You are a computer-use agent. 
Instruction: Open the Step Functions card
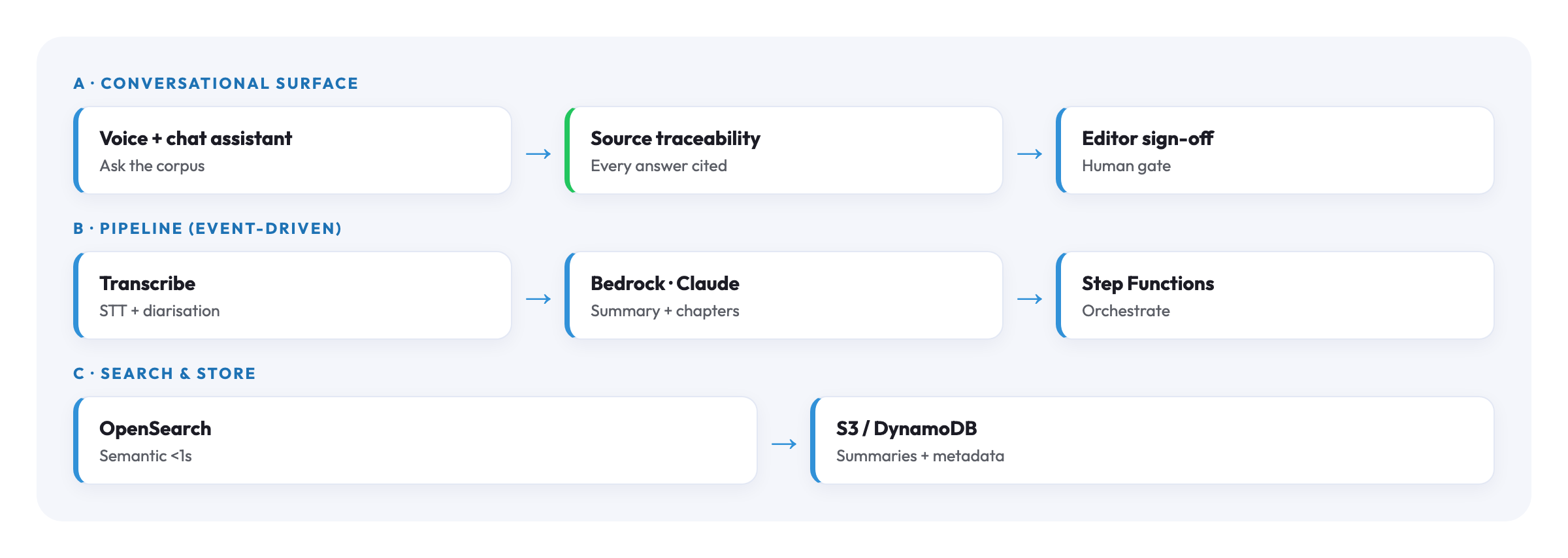point(1275,295)
